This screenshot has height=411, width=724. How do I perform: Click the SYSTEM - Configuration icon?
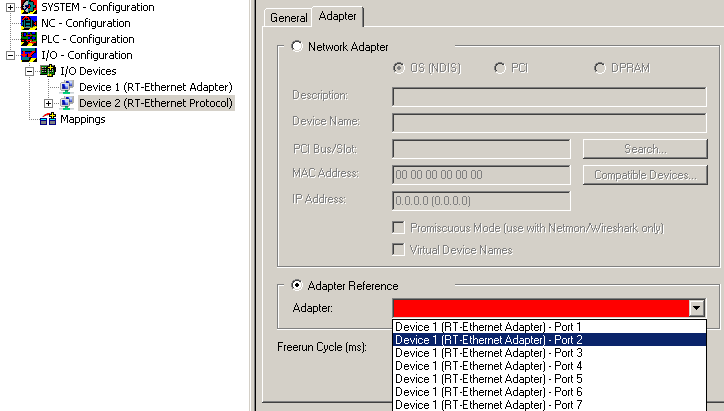pyautogui.click(x=29, y=7)
